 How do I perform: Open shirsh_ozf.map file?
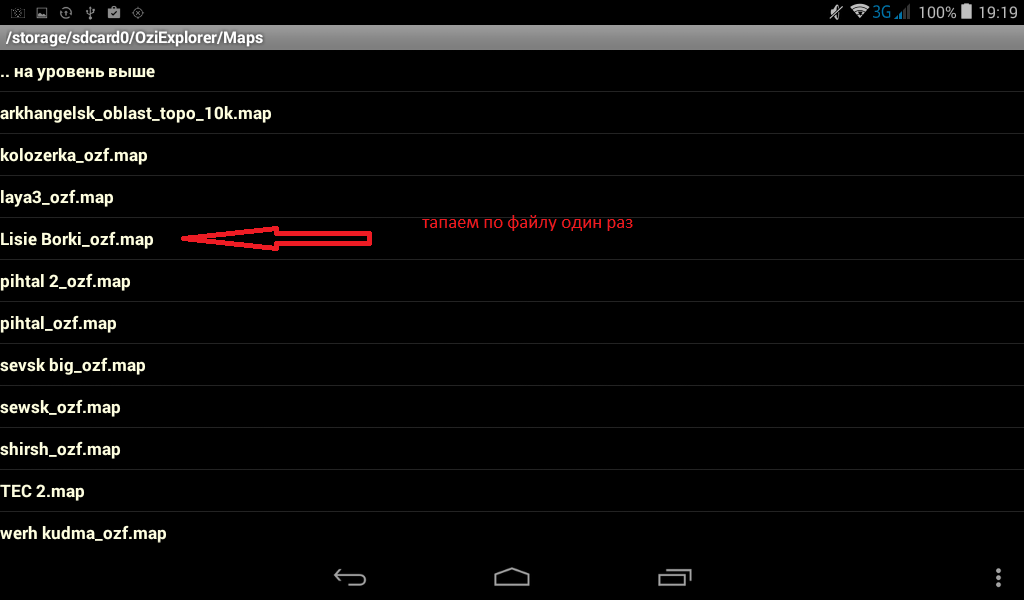click(512, 449)
